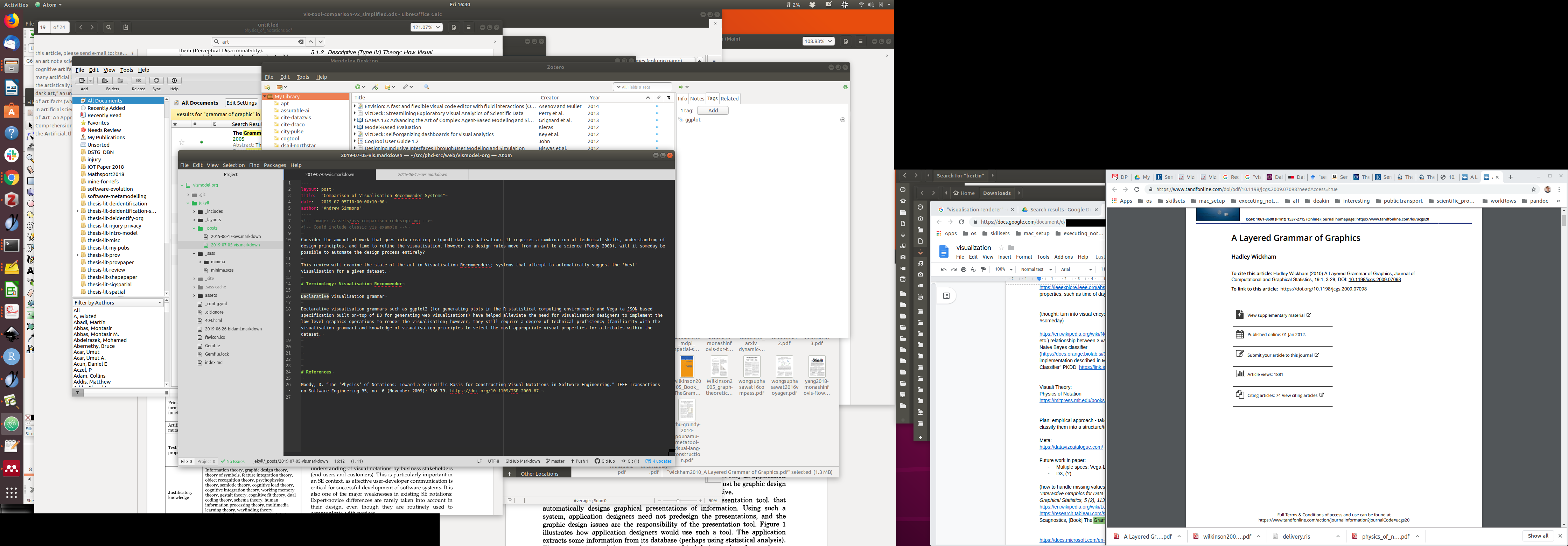Click Zotero's add item by identifier wand
Image resolution: width=1568 pixels, height=546 pixels.
point(375,87)
